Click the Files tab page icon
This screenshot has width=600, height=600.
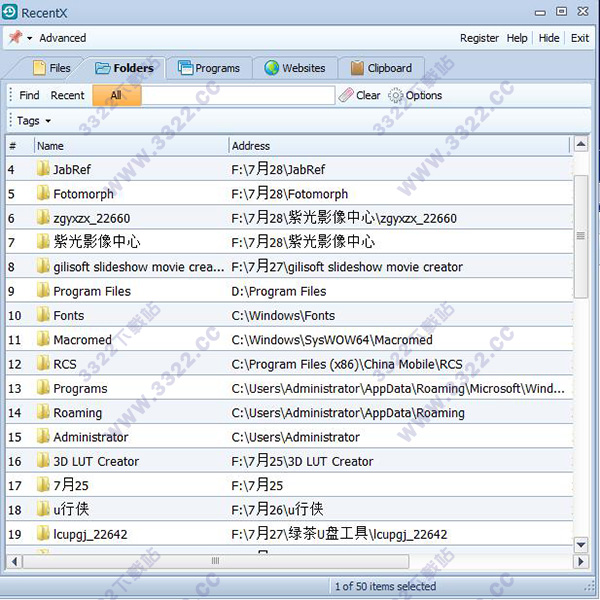pyautogui.click(x=39, y=68)
